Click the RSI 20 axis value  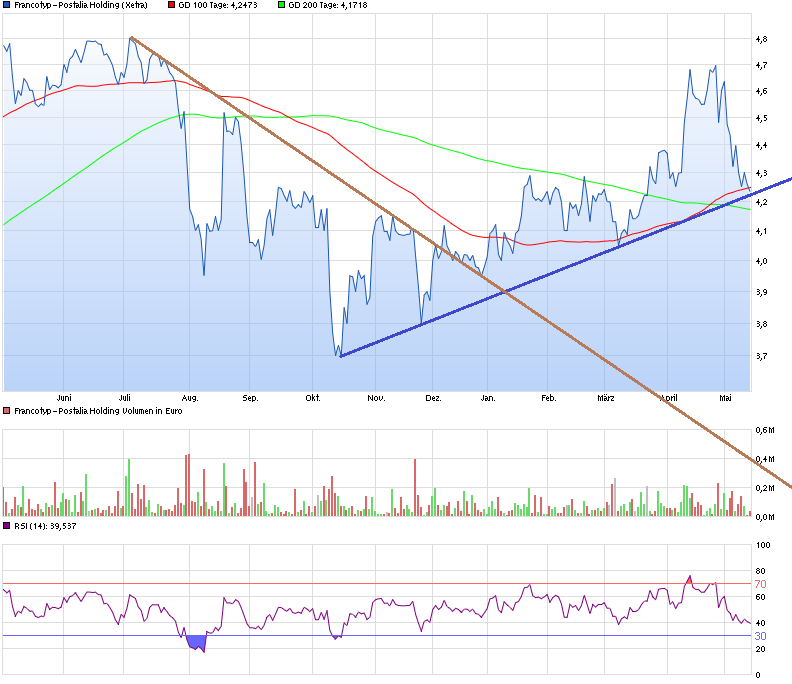[x=760, y=649]
